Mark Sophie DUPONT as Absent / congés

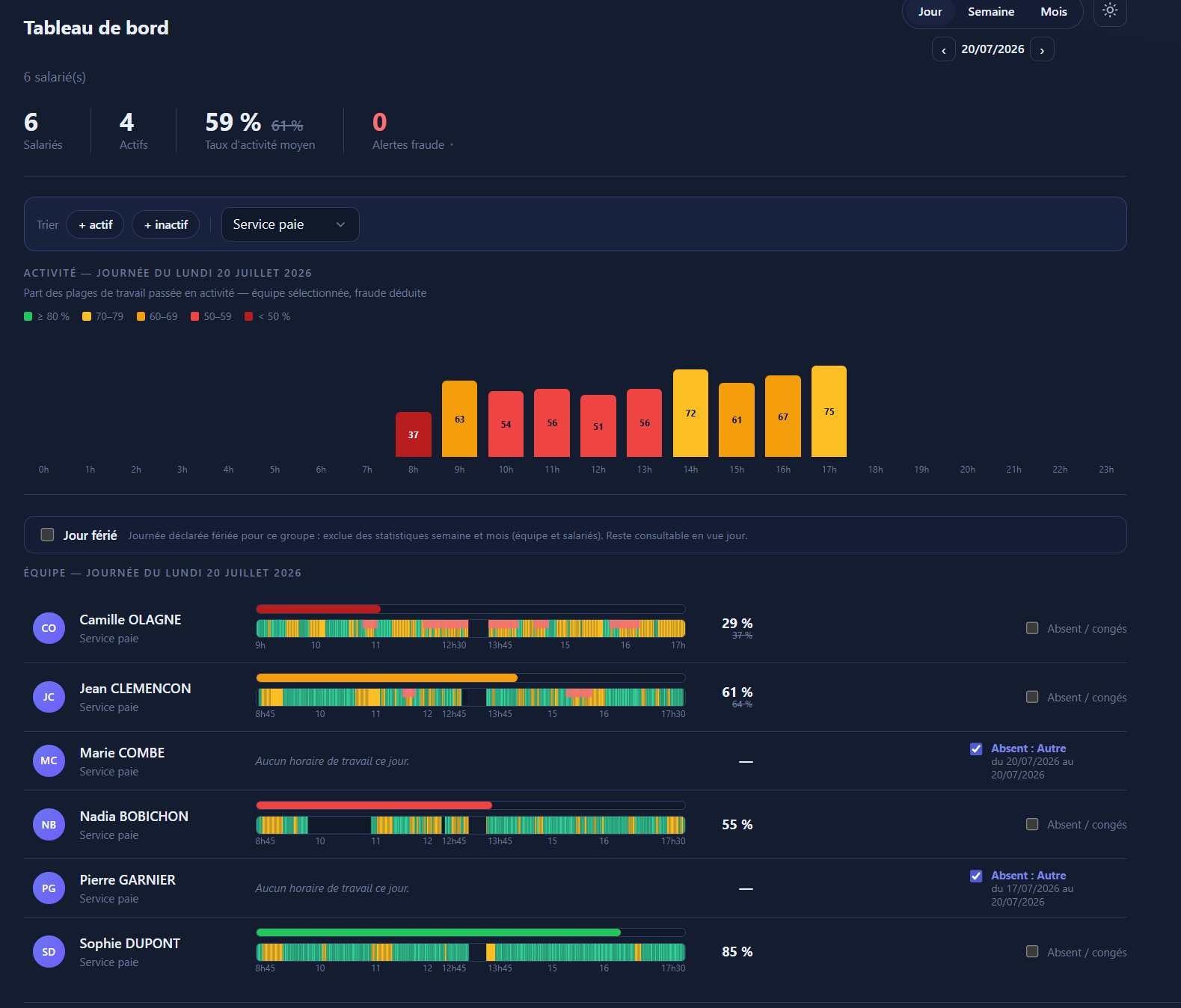pyautogui.click(x=1032, y=952)
